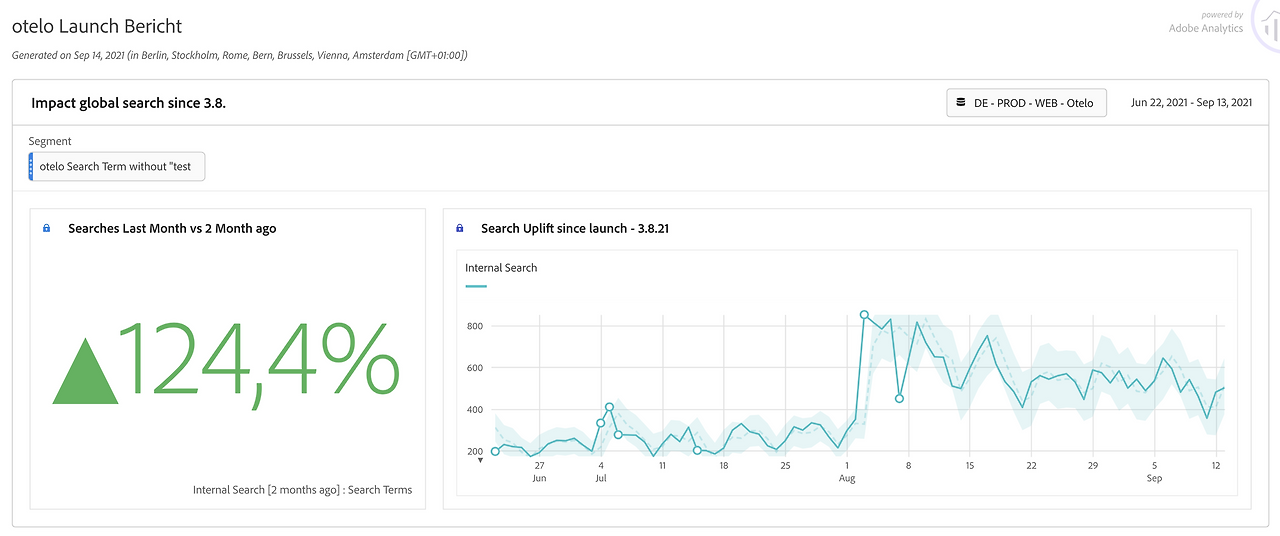
Task: Click the Search Uplift since launch title
Action: coord(574,229)
